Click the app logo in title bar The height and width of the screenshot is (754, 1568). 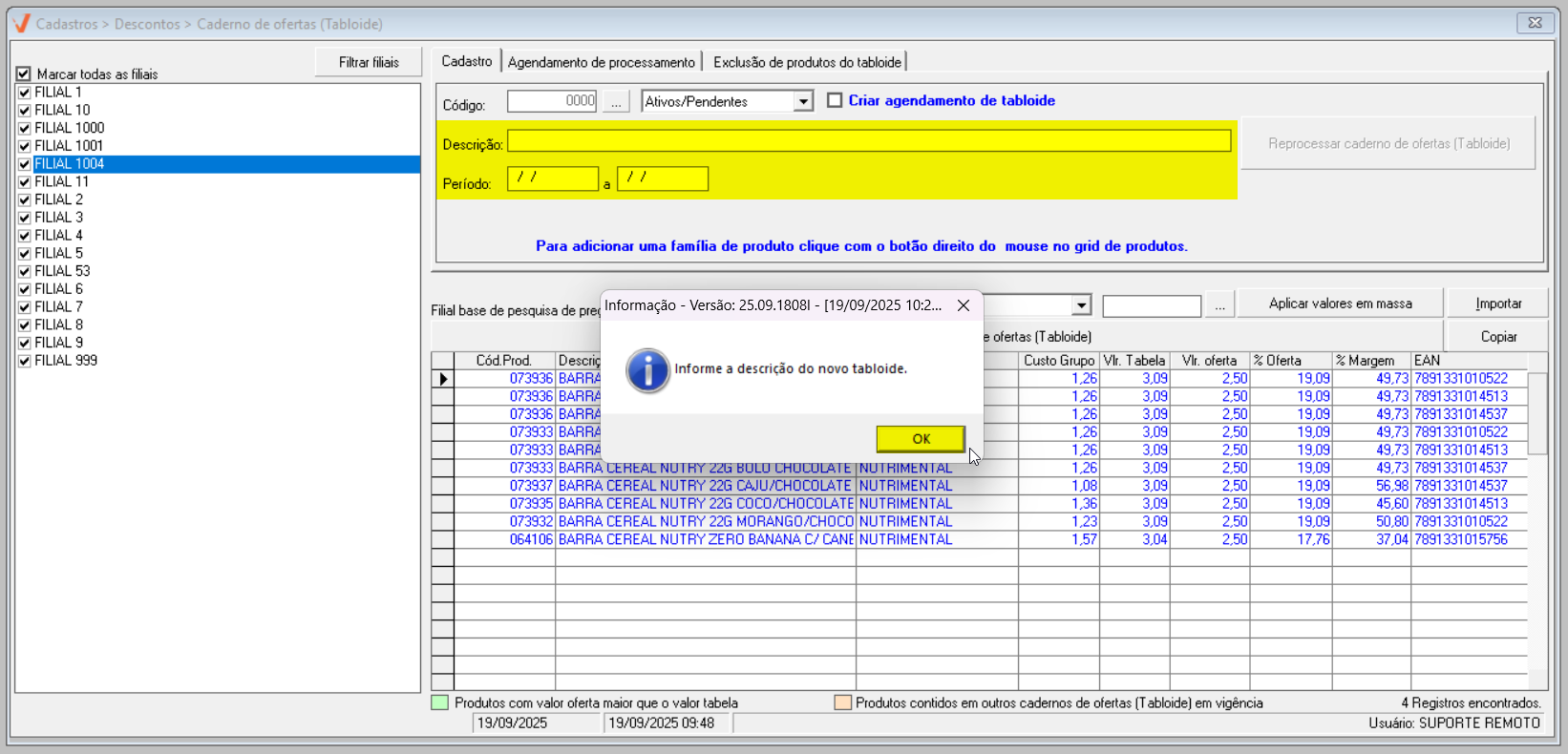point(21,24)
